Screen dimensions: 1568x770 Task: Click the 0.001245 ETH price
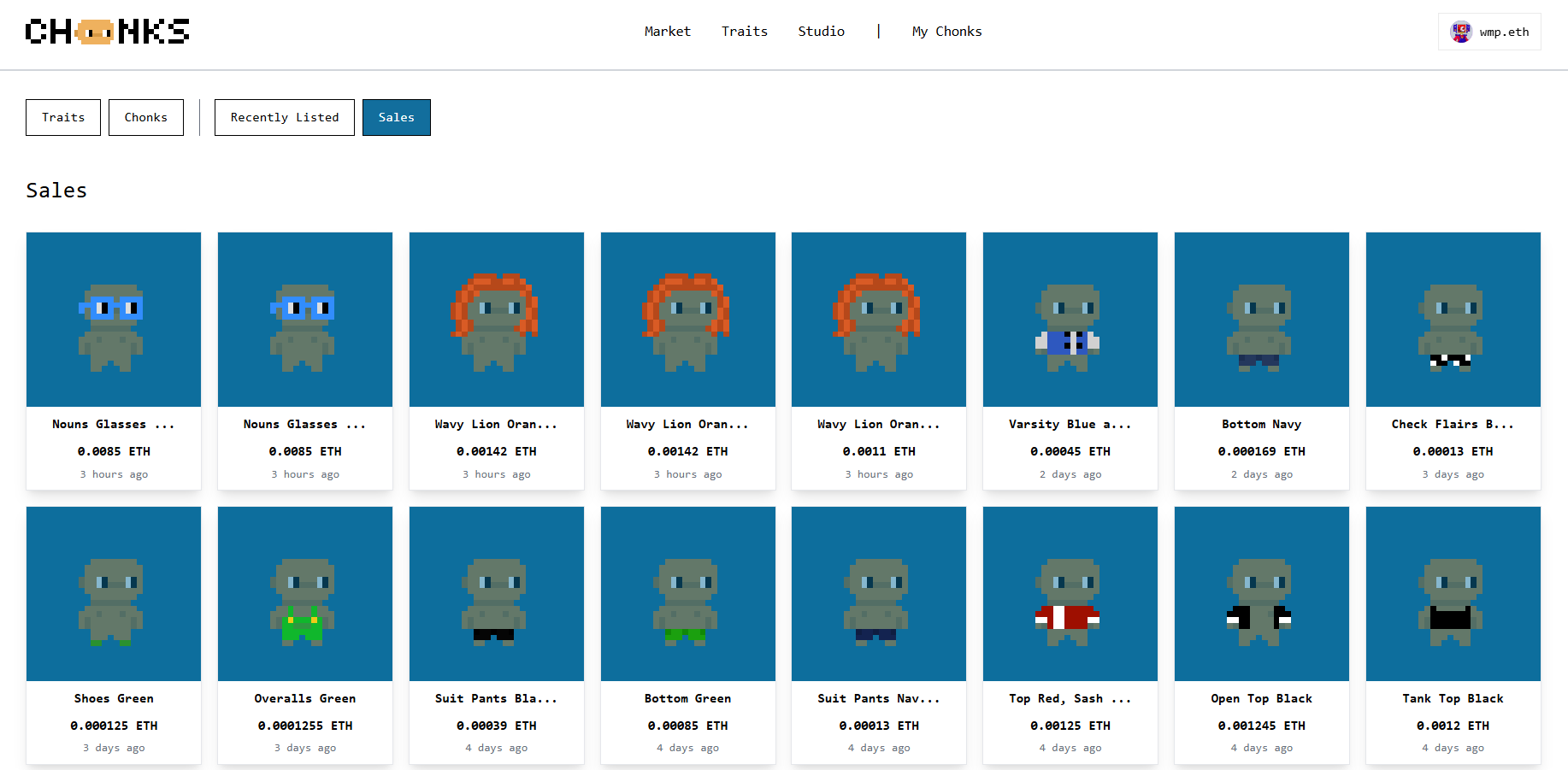(1262, 726)
